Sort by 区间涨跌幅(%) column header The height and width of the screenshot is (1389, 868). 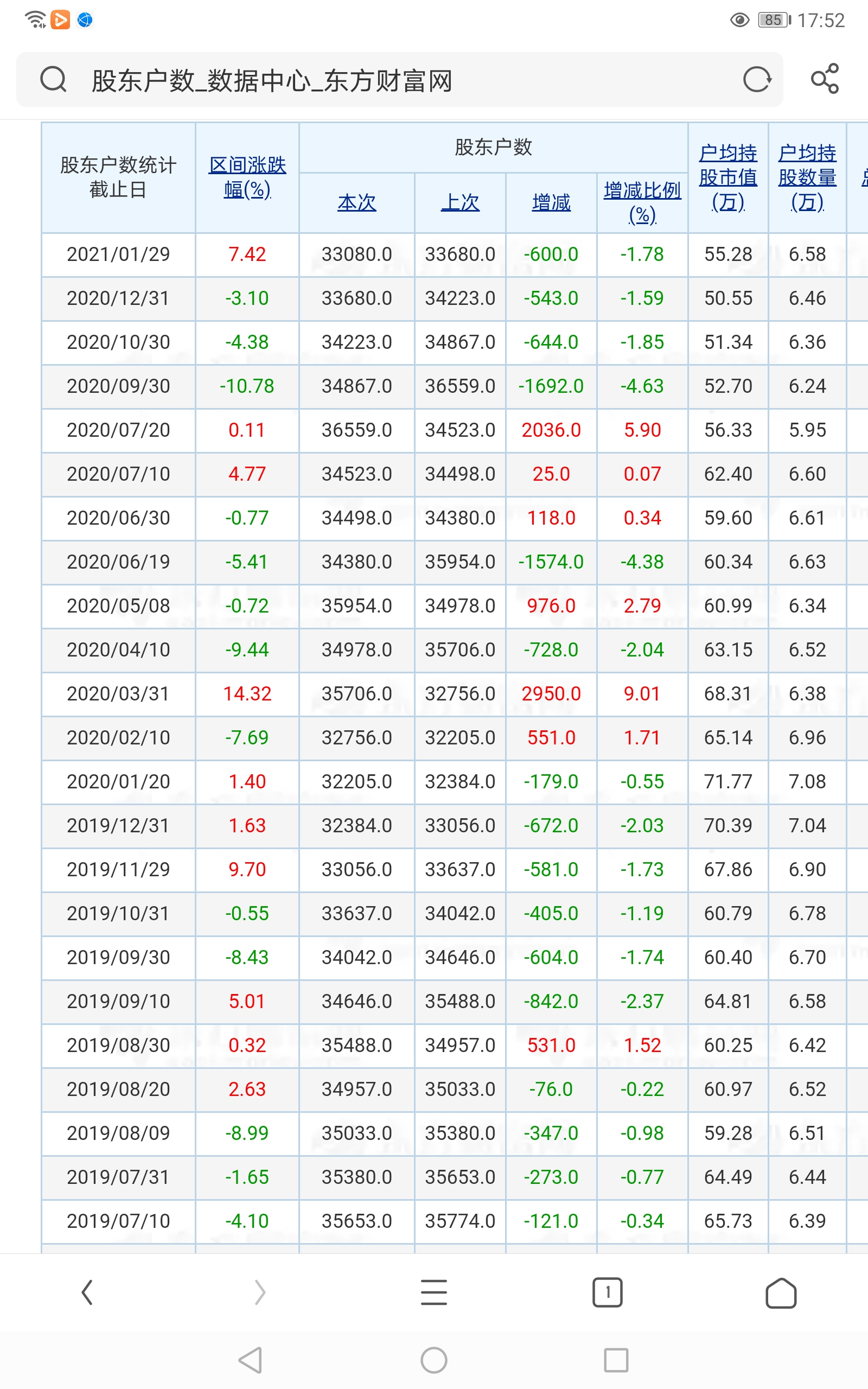pos(247,177)
